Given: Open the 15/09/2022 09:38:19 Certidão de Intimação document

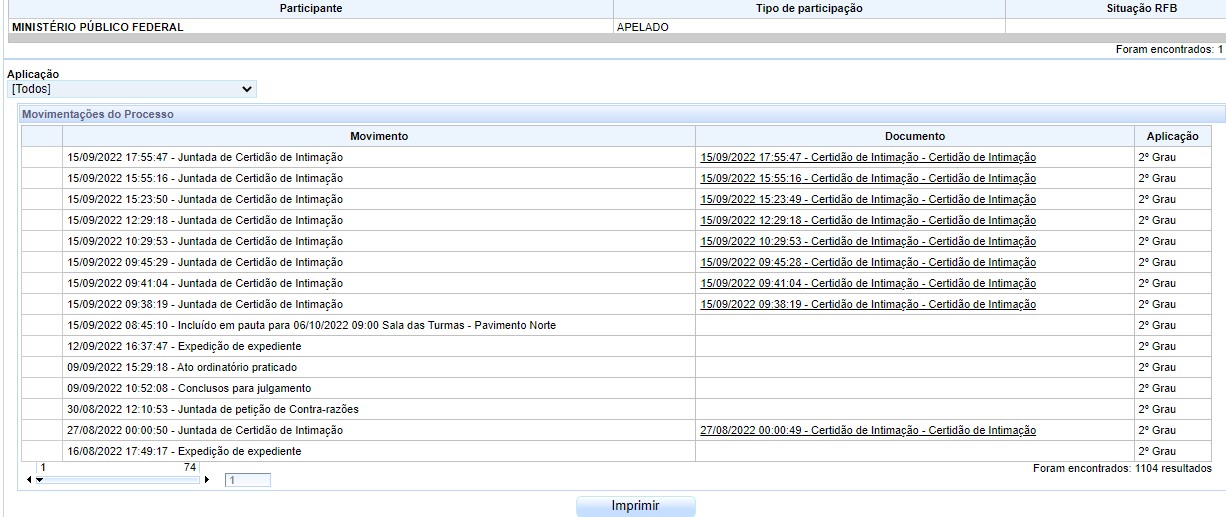Looking at the screenshot, I should pos(868,305).
